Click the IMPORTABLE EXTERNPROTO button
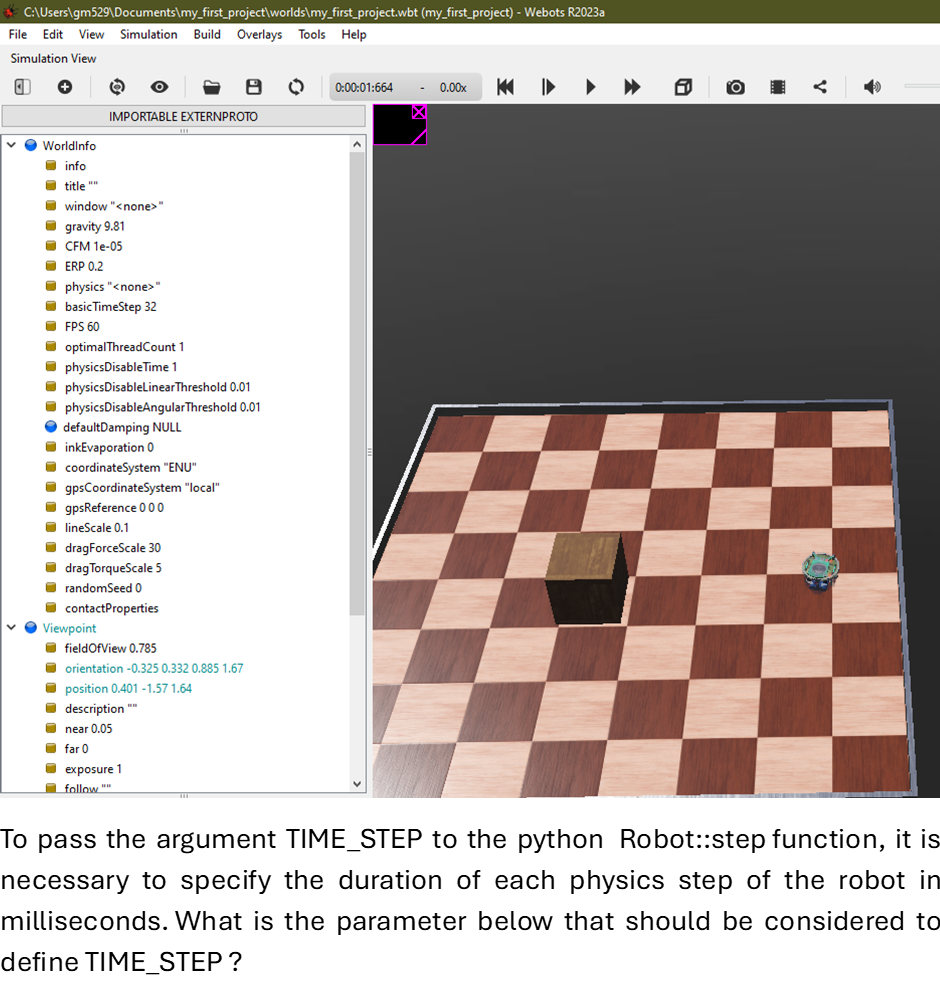The height and width of the screenshot is (1001, 940). click(183, 117)
